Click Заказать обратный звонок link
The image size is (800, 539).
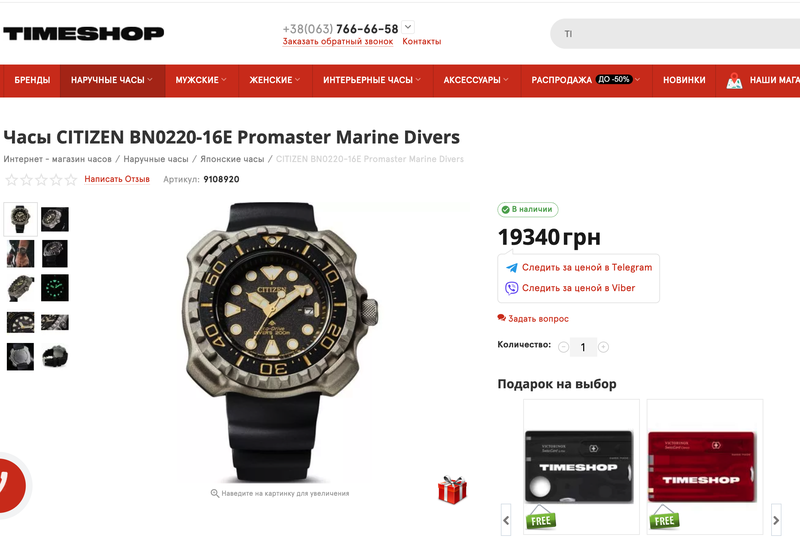(338, 41)
